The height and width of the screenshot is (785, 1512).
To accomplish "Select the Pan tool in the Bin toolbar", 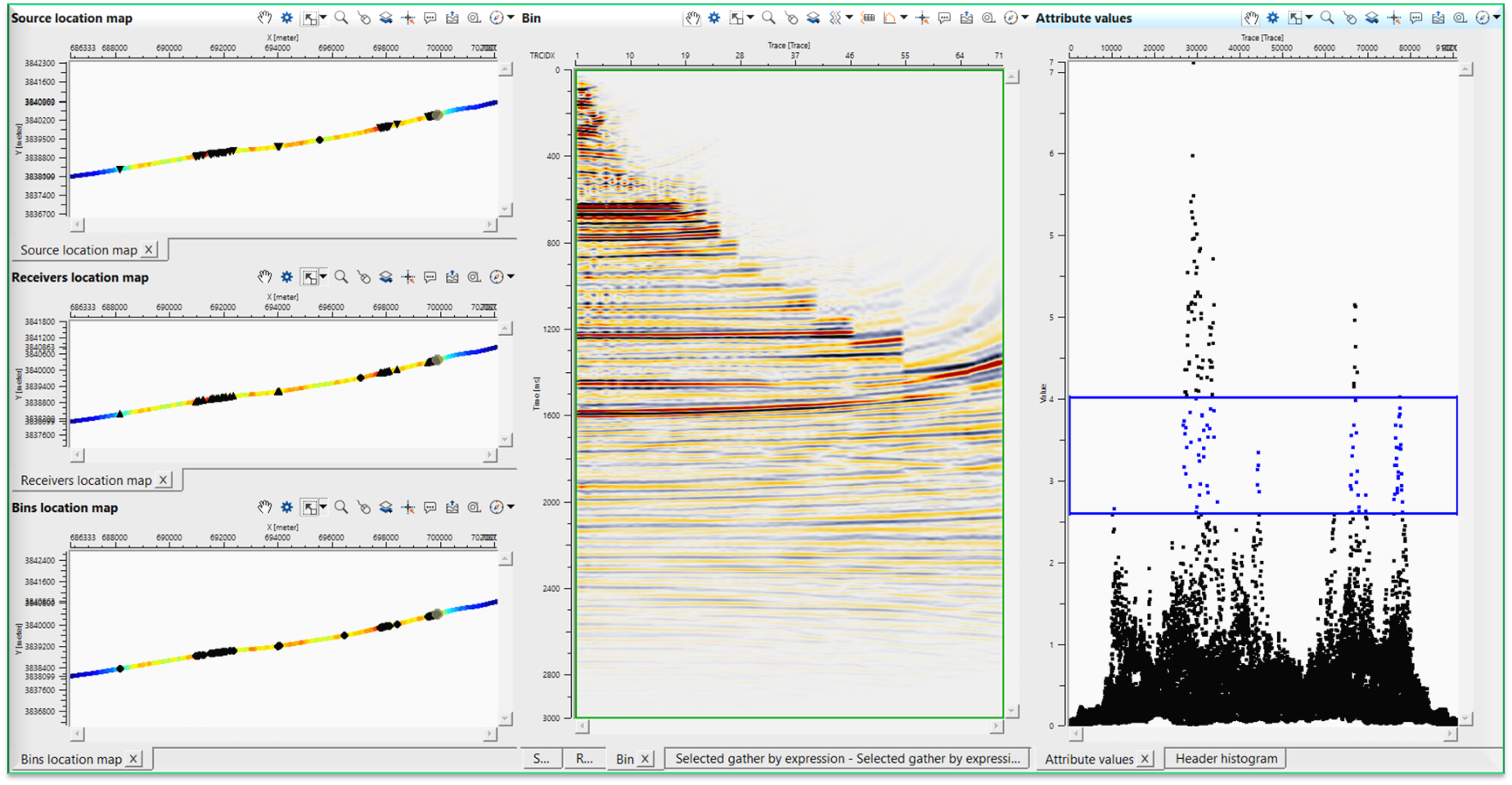I will click(x=693, y=16).
